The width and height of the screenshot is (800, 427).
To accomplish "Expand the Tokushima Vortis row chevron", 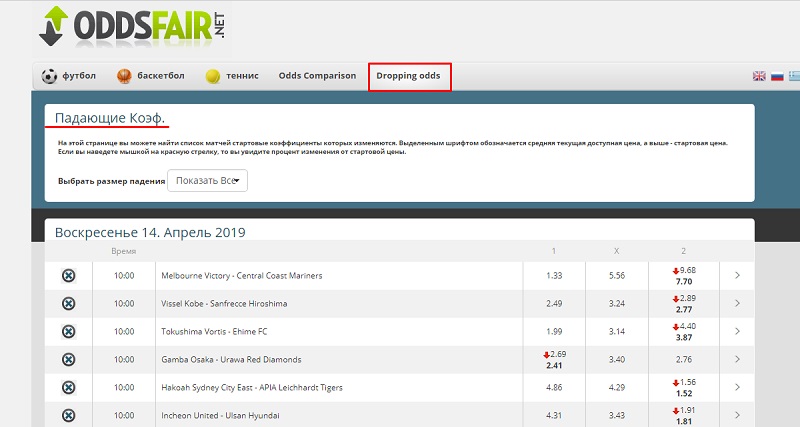I will click(737, 332).
